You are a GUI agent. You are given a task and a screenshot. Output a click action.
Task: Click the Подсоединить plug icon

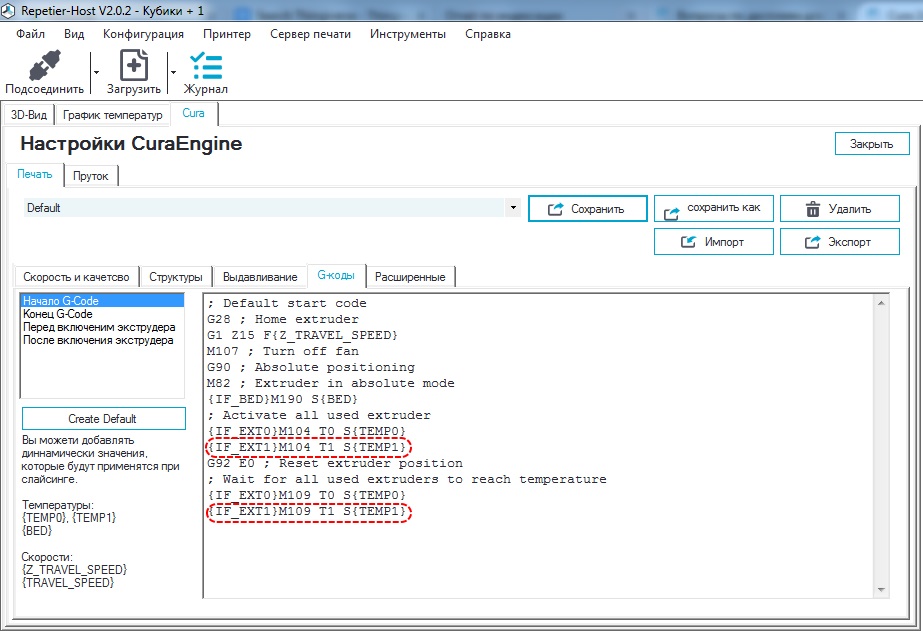click(43, 66)
